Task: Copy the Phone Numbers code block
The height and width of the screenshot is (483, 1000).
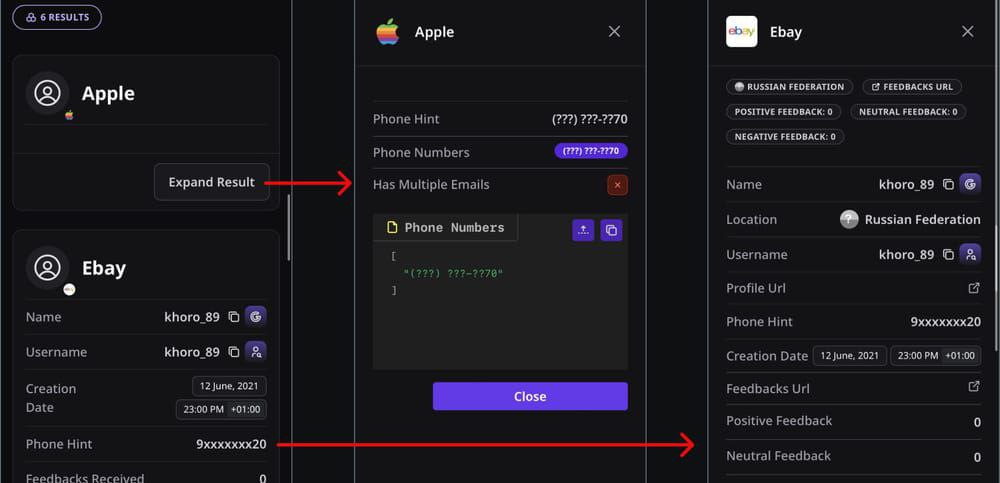Action: pyautogui.click(x=612, y=230)
